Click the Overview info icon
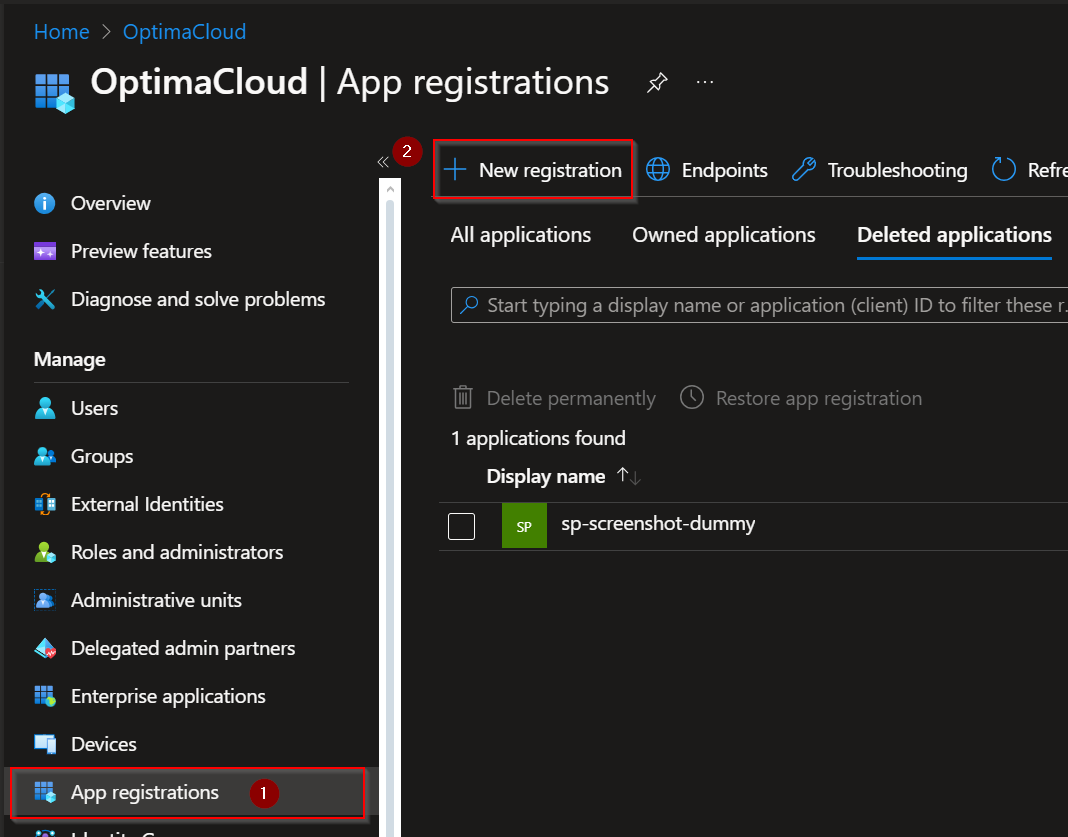The width and height of the screenshot is (1068, 837). (x=45, y=203)
